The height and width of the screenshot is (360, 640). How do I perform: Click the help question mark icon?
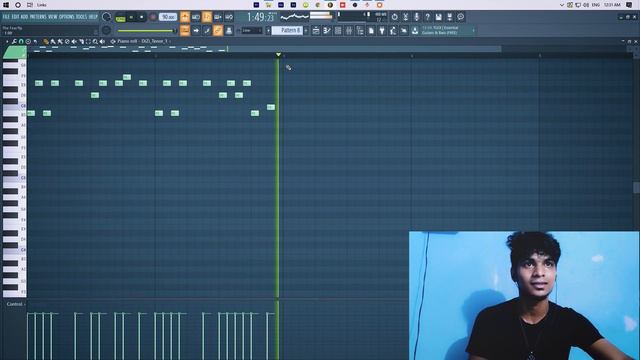pyautogui.click(x=427, y=17)
